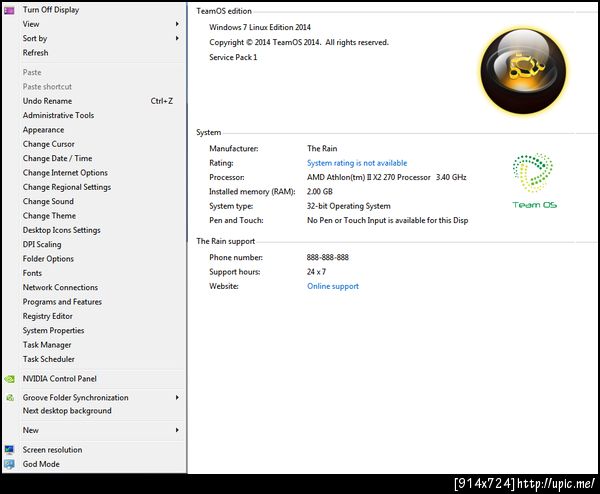Open God Mode entry

click(x=41, y=464)
